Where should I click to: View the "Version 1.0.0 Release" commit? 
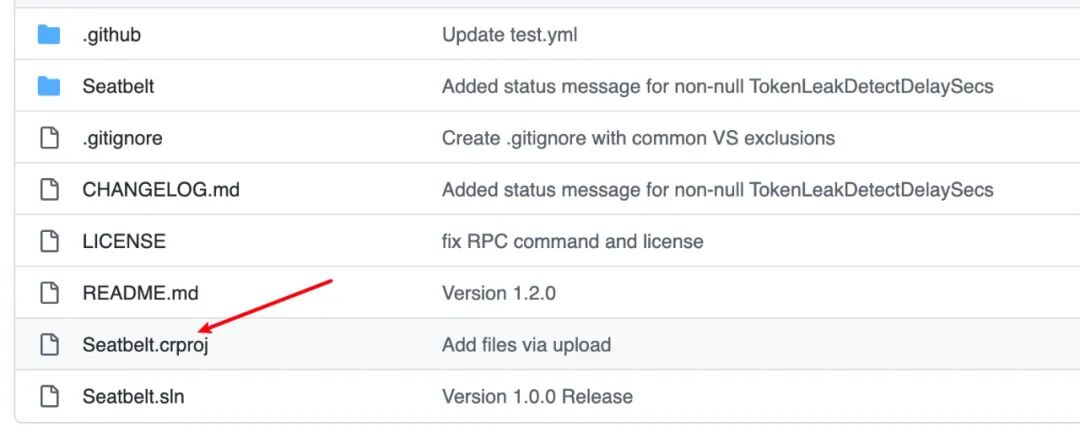[537, 396]
